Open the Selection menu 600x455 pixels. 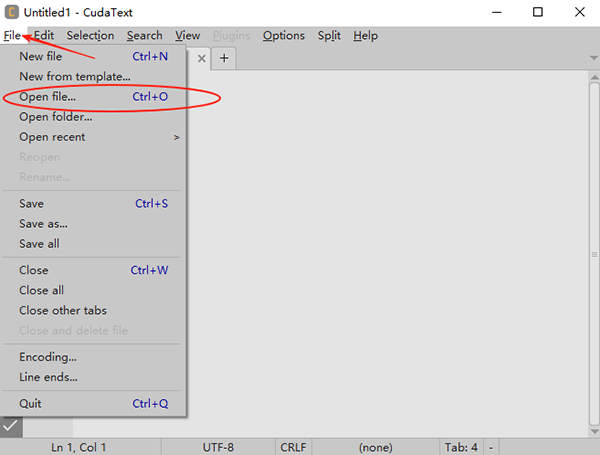click(x=90, y=36)
